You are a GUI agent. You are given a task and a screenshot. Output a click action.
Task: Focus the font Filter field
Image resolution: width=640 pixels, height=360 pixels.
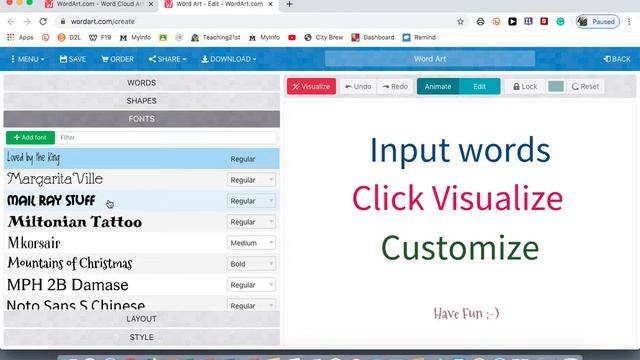pos(167,138)
